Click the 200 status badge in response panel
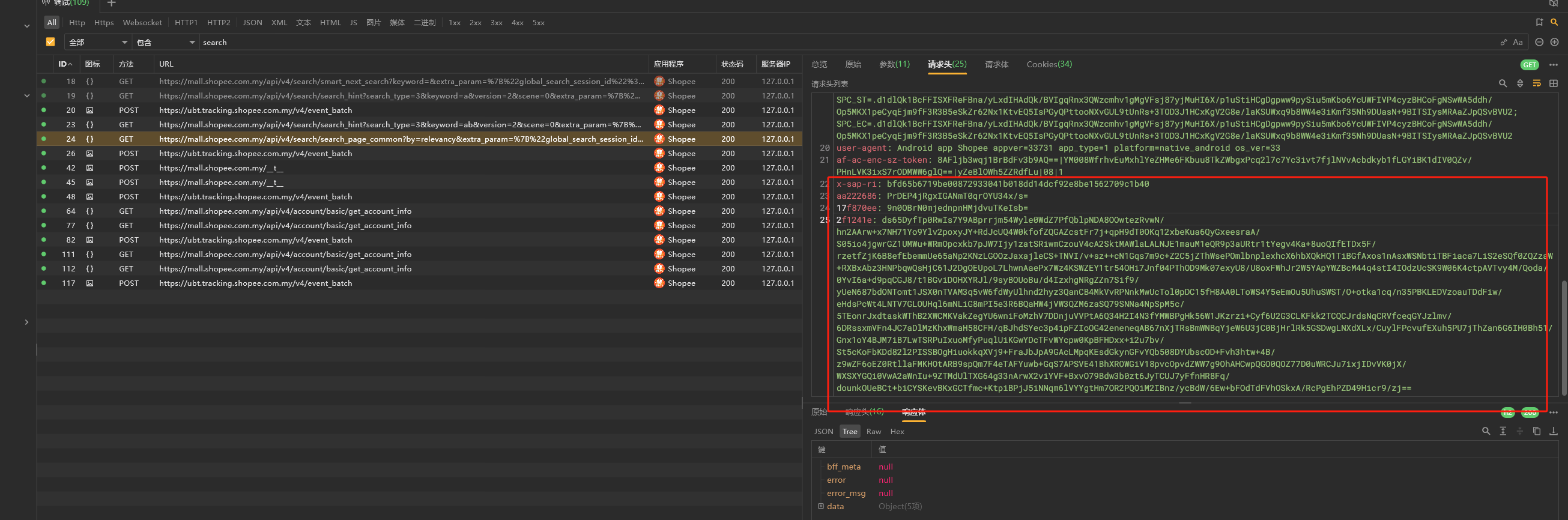The height and width of the screenshot is (520, 1568). pyautogui.click(x=1530, y=413)
